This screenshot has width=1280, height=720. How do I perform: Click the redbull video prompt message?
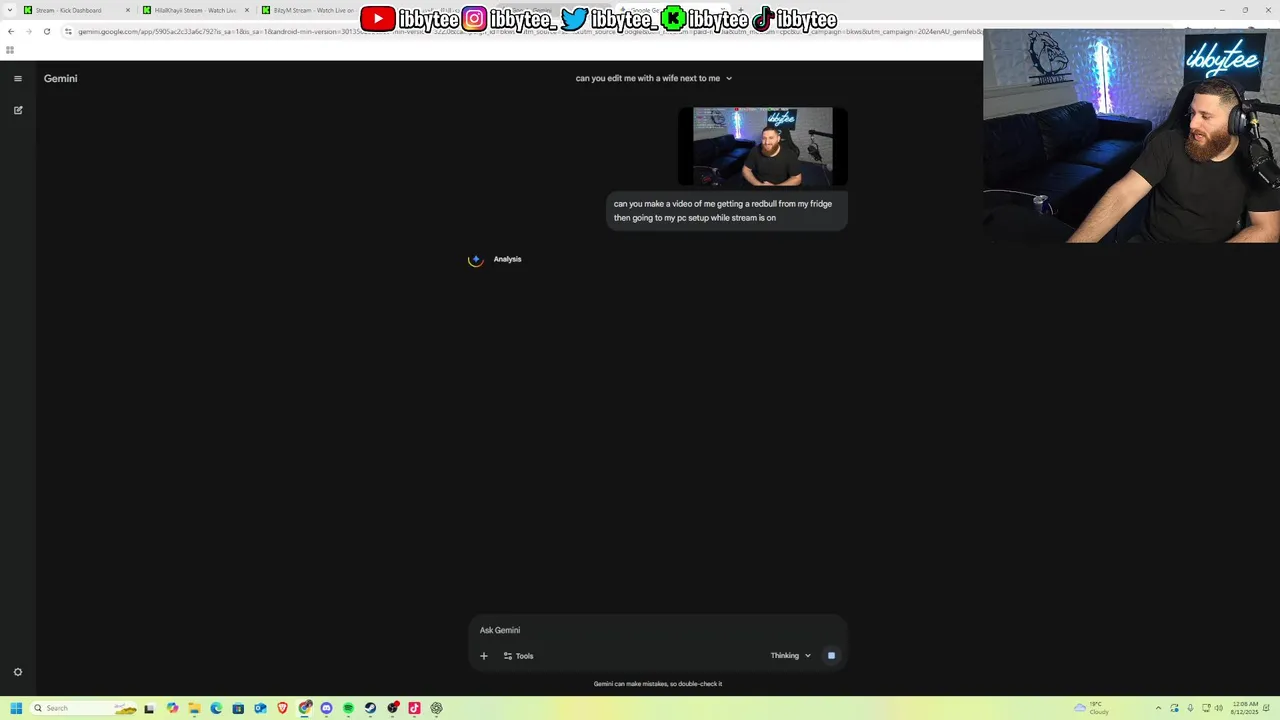click(x=727, y=211)
